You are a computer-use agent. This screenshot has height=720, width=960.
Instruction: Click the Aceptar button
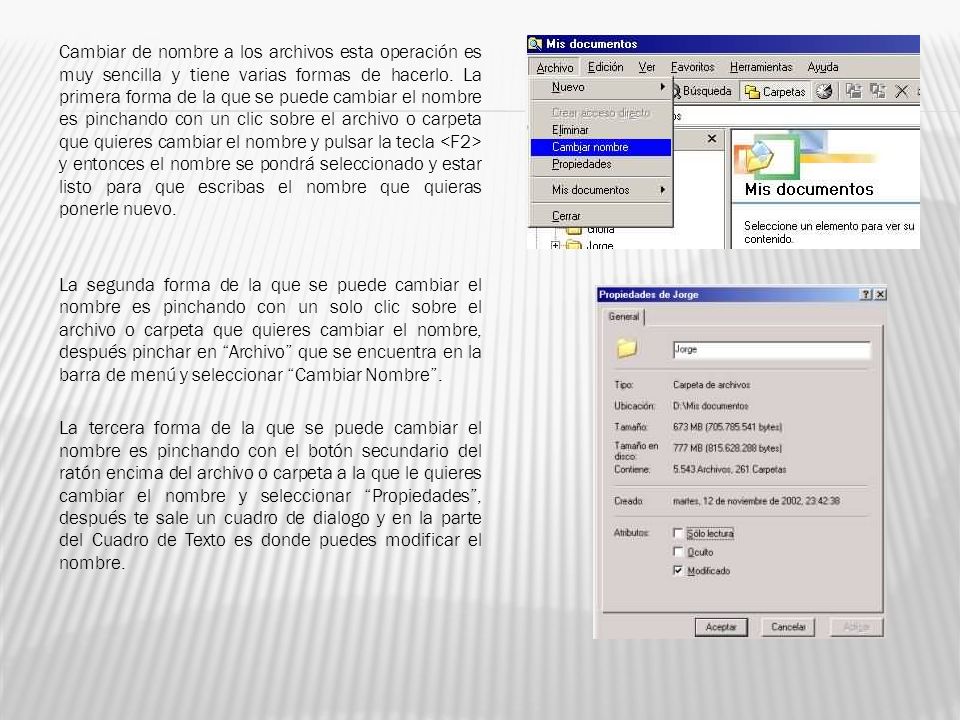(x=721, y=627)
